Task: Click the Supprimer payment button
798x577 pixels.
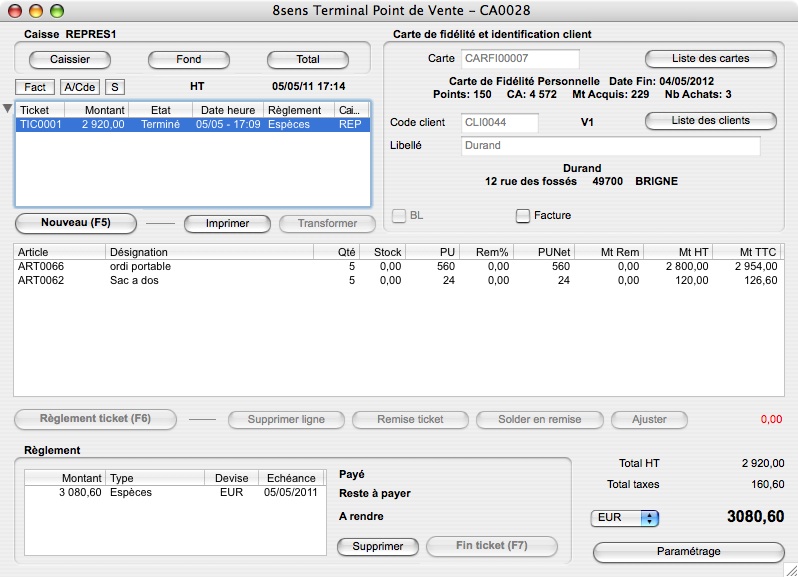Action: click(x=378, y=546)
